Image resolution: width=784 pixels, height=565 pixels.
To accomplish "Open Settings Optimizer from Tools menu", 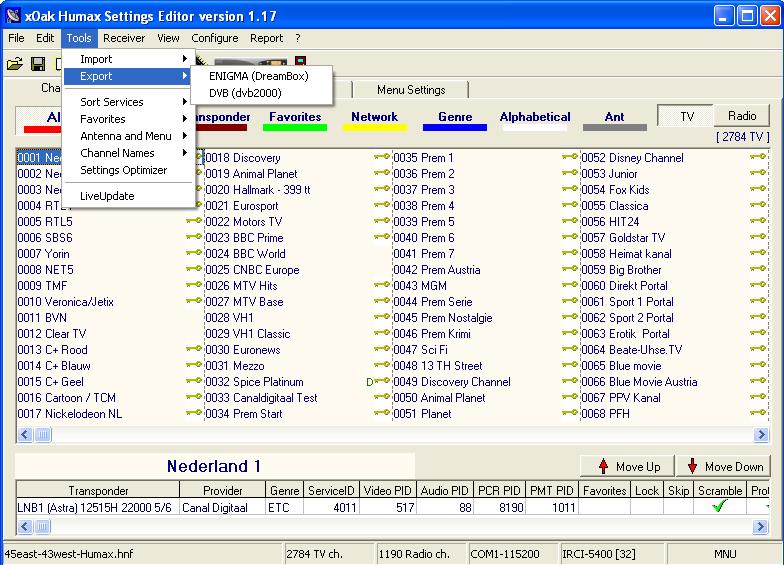I will point(128,170).
